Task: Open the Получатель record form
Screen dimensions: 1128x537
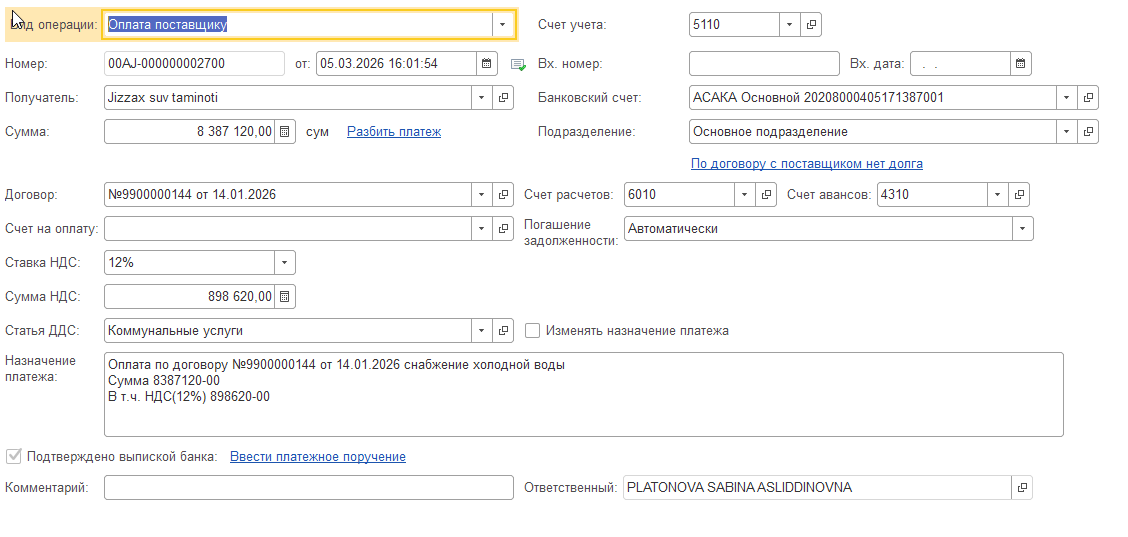Action: coord(504,98)
